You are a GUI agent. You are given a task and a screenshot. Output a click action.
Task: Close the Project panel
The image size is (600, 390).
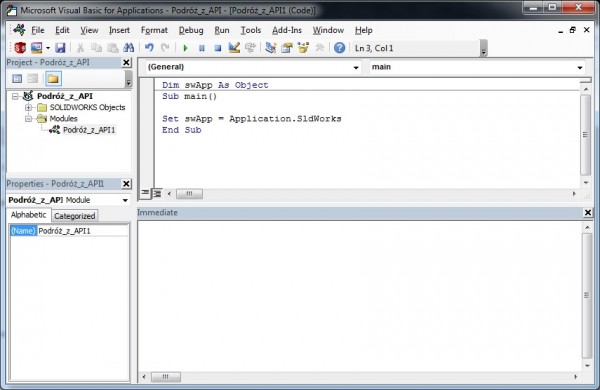[126, 62]
